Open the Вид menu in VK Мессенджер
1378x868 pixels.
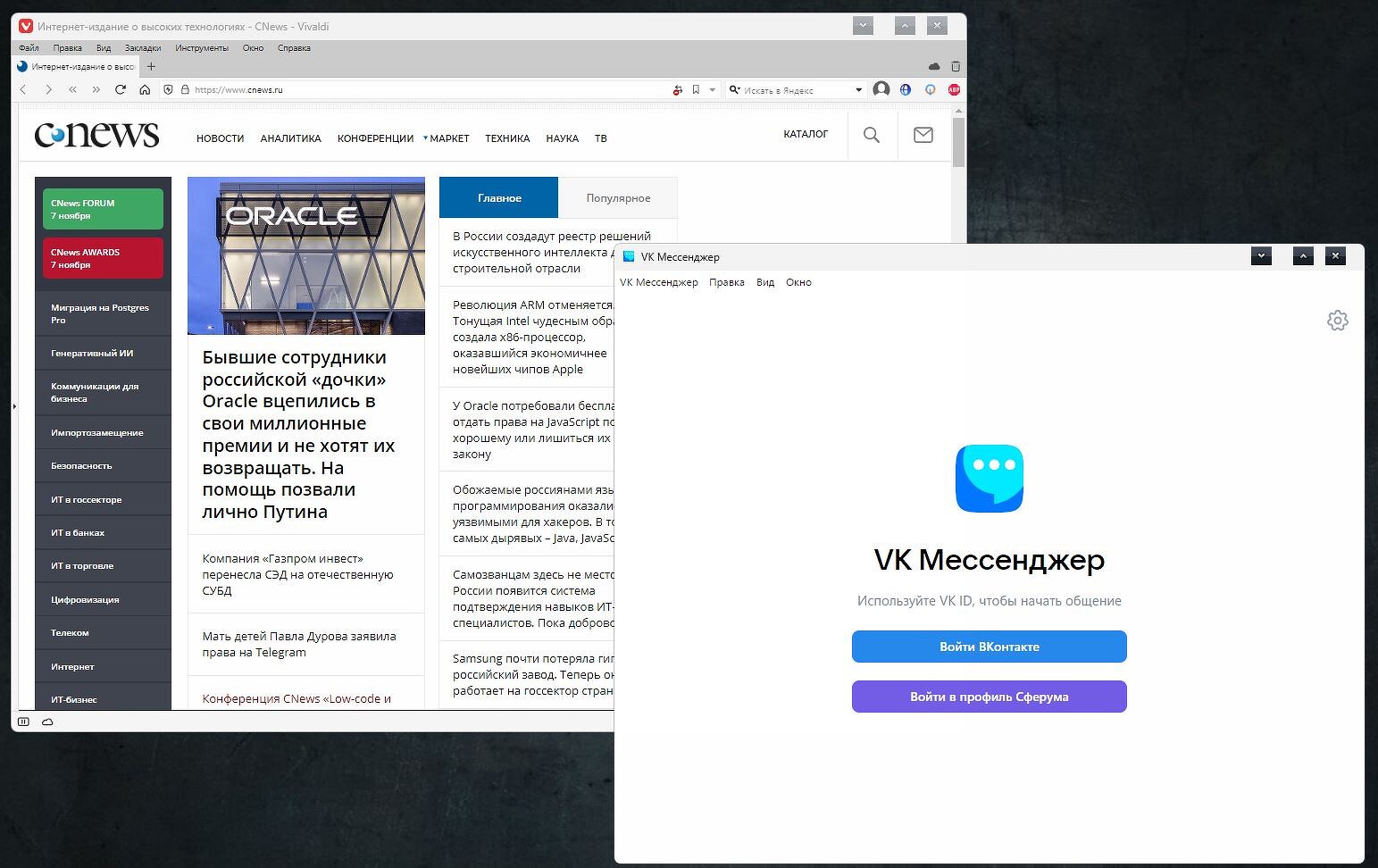[x=765, y=282]
